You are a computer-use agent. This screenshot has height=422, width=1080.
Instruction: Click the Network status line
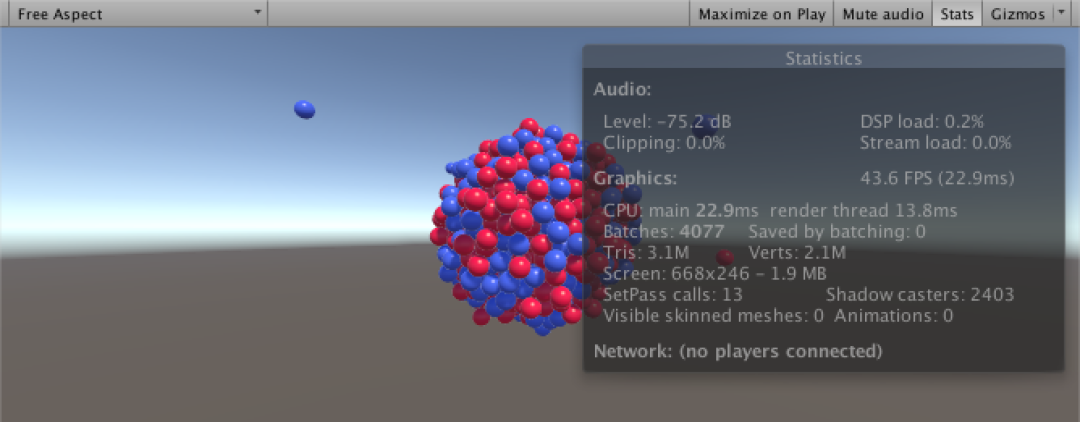(738, 351)
